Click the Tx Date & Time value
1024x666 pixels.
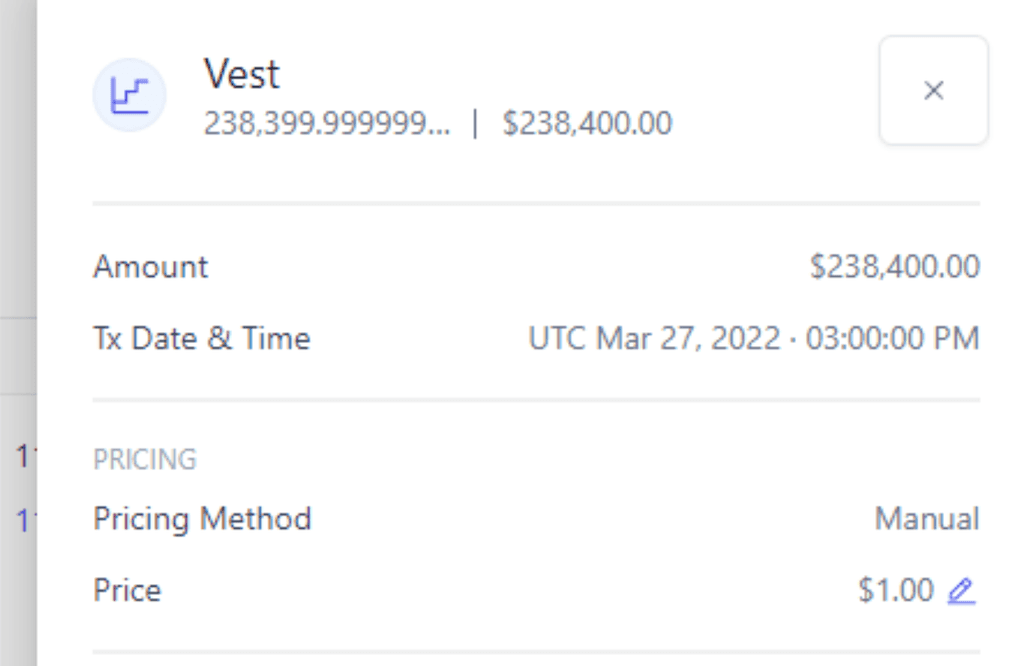coord(752,338)
